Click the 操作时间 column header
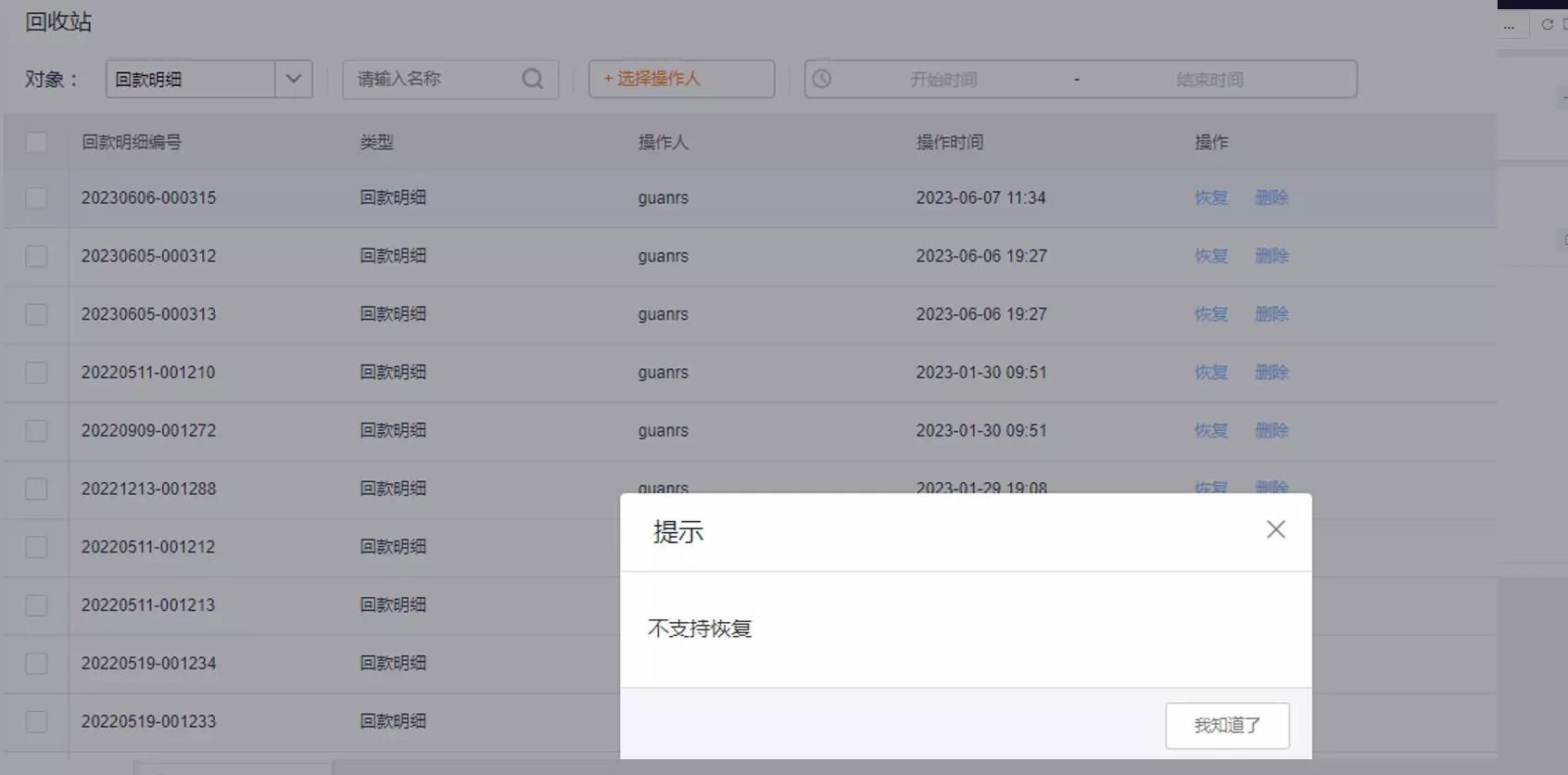The width and height of the screenshot is (1568, 775). [949, 142]
